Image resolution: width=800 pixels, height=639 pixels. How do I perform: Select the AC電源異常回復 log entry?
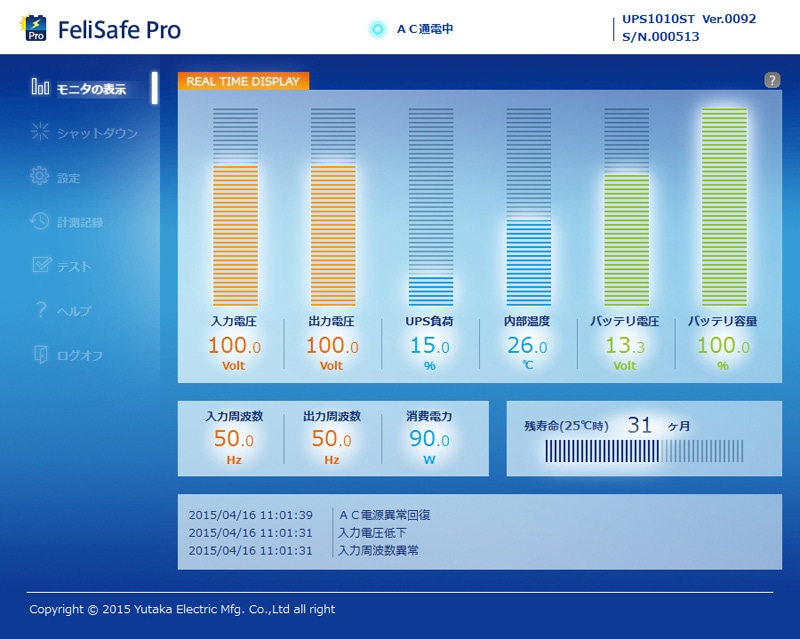point(384,515)
